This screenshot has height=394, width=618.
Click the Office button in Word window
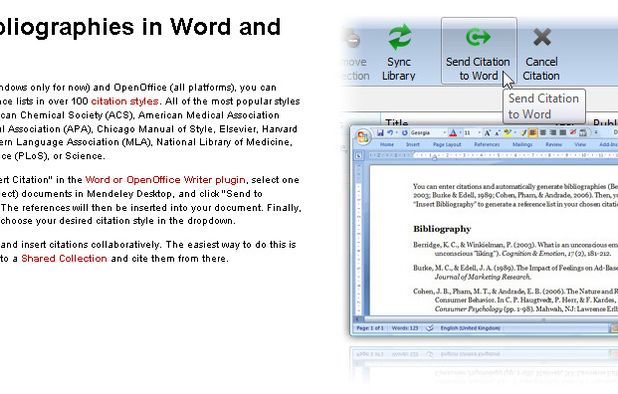(x=363, y=137)
